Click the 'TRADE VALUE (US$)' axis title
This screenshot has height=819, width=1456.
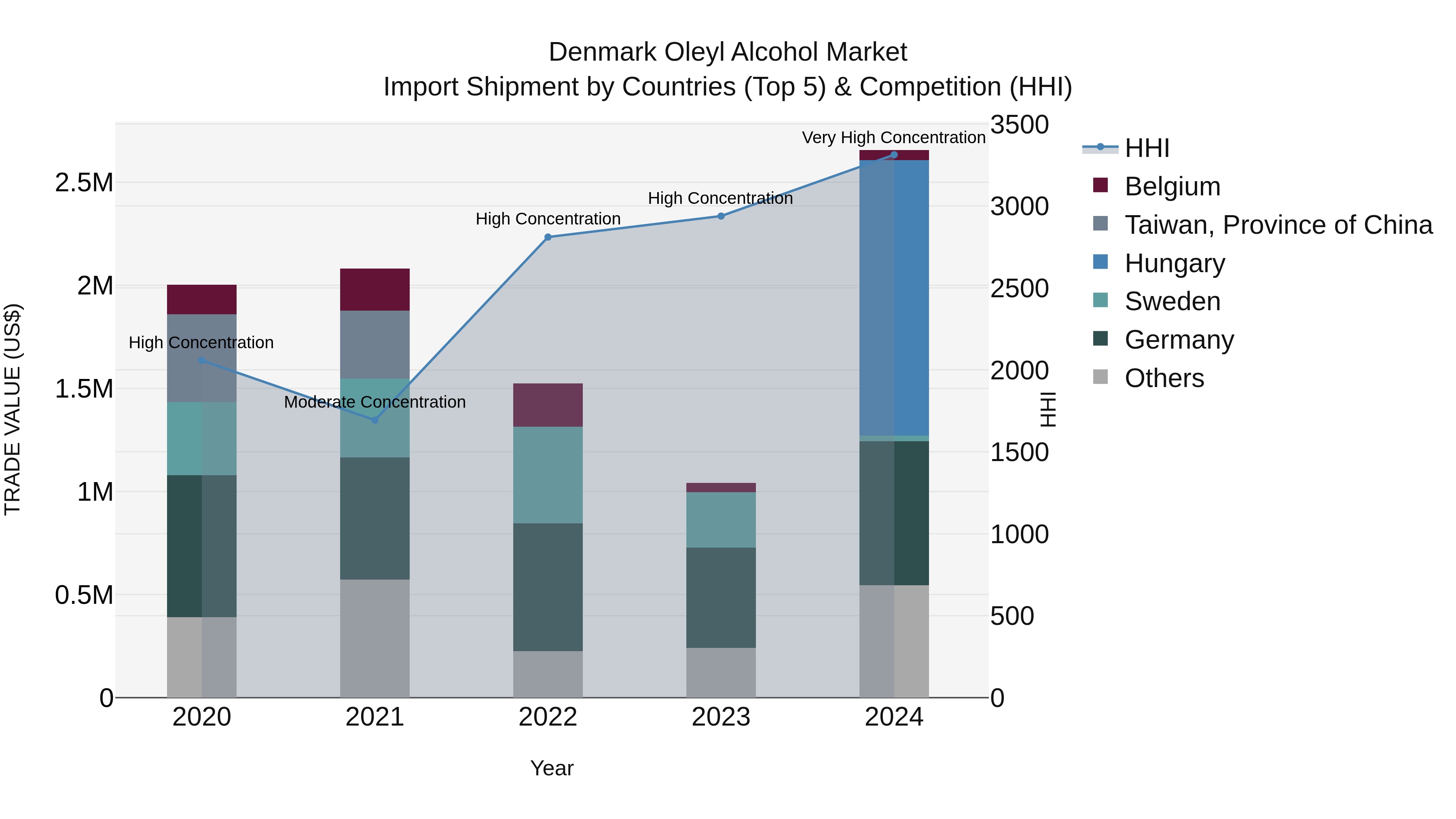pyautogui.click(x=13, y=409)
